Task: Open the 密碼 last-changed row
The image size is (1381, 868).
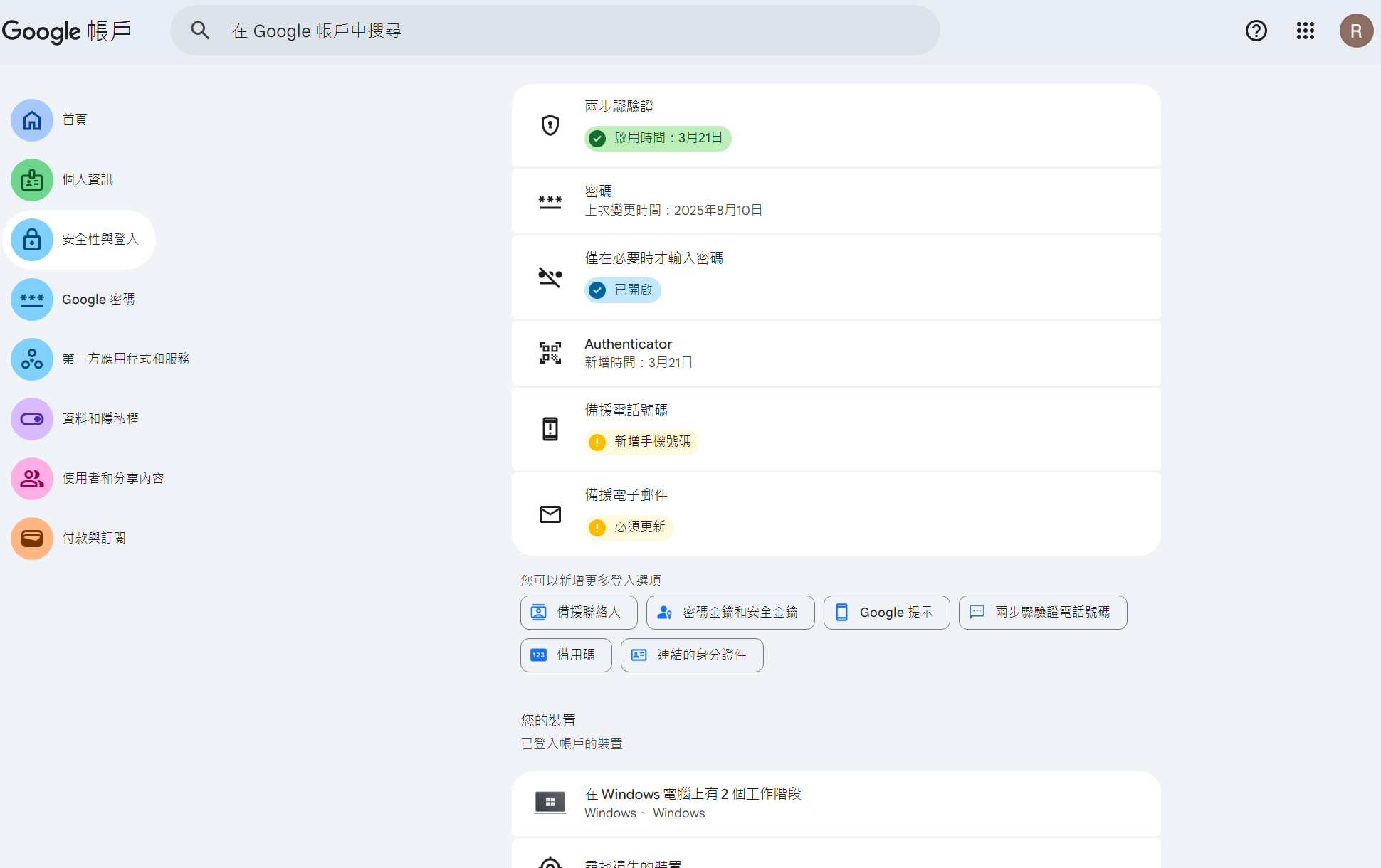Action: tap(835, 201)
